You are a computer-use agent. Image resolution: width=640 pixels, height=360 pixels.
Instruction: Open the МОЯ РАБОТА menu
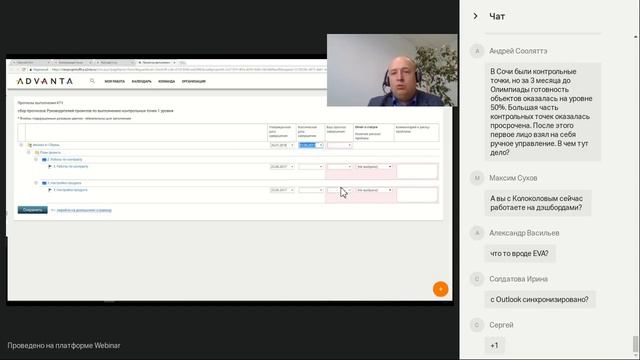[115, 82]
